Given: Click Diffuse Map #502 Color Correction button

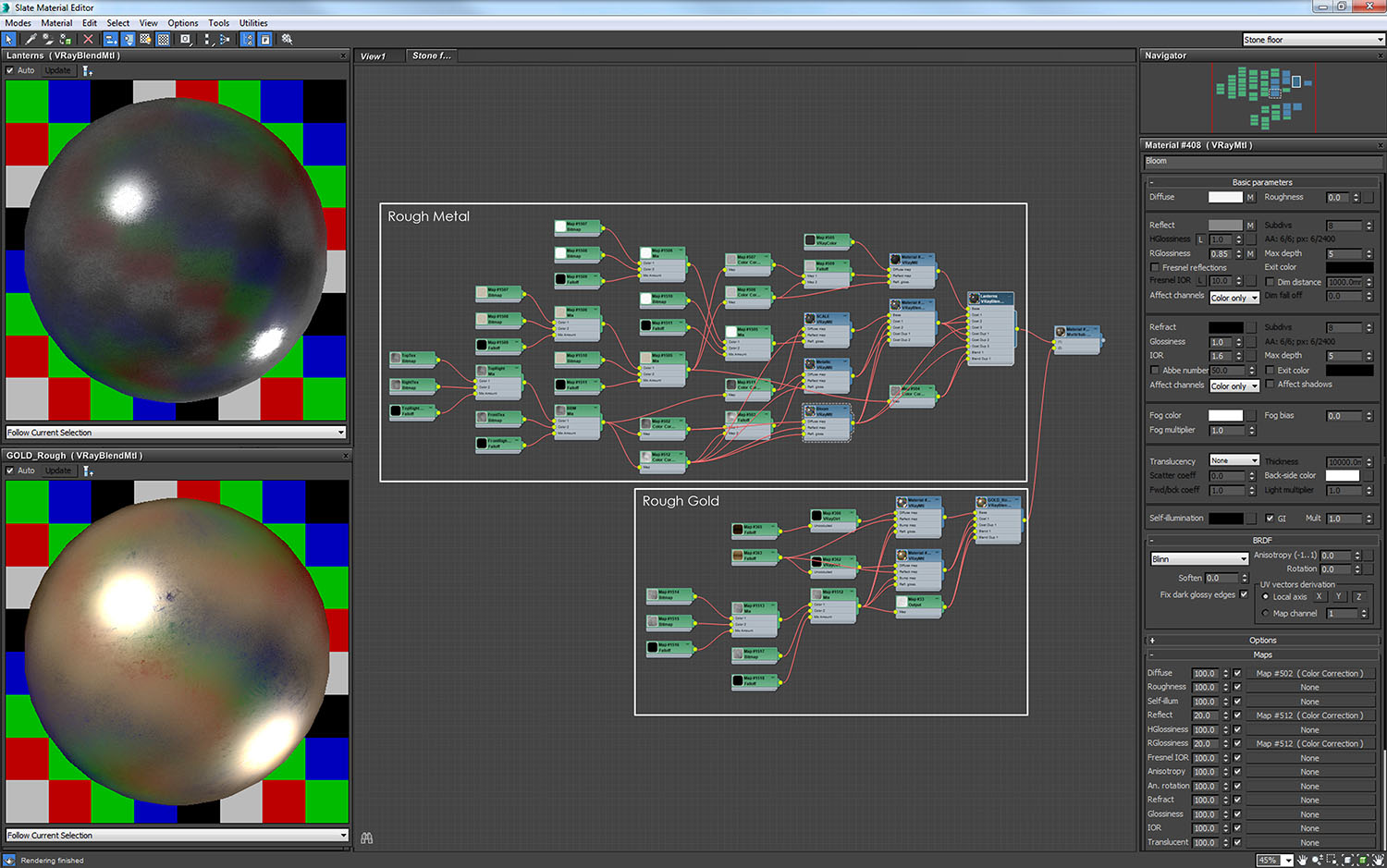Looking at the screenshot, I should (x=1308, y=674).
